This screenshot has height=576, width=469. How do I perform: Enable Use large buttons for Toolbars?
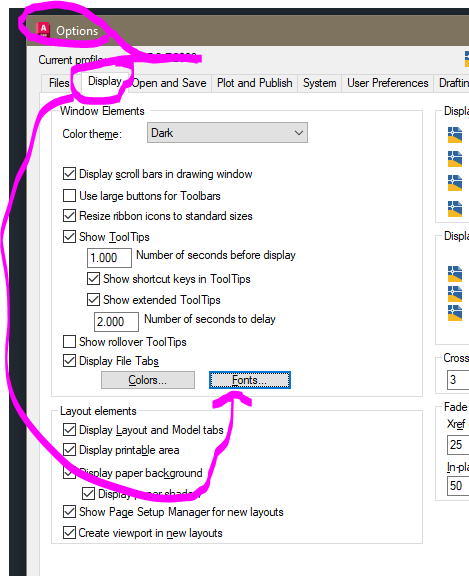click(69, 195)
